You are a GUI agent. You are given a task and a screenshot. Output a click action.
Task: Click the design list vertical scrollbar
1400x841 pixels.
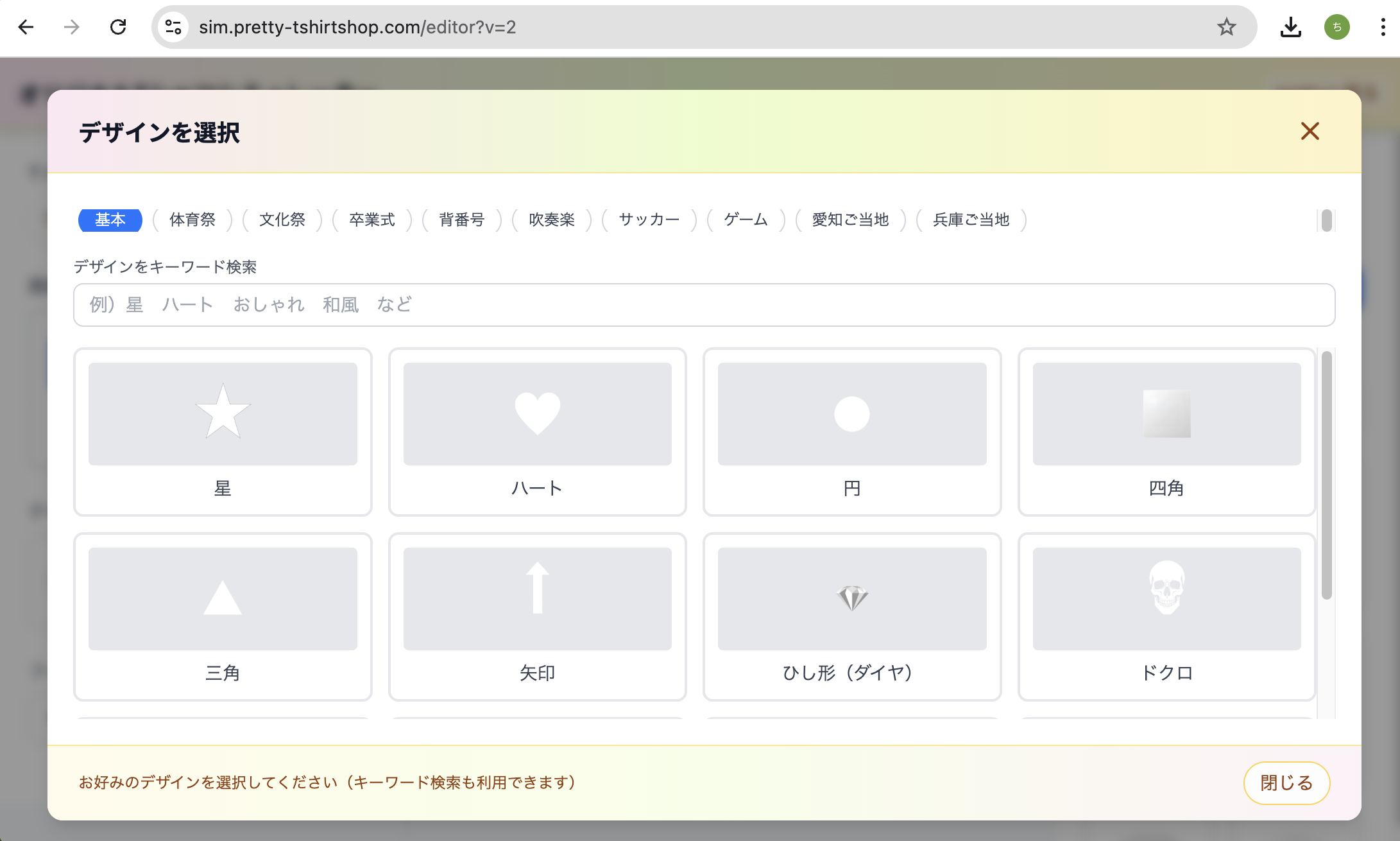tap(1326, 475)
